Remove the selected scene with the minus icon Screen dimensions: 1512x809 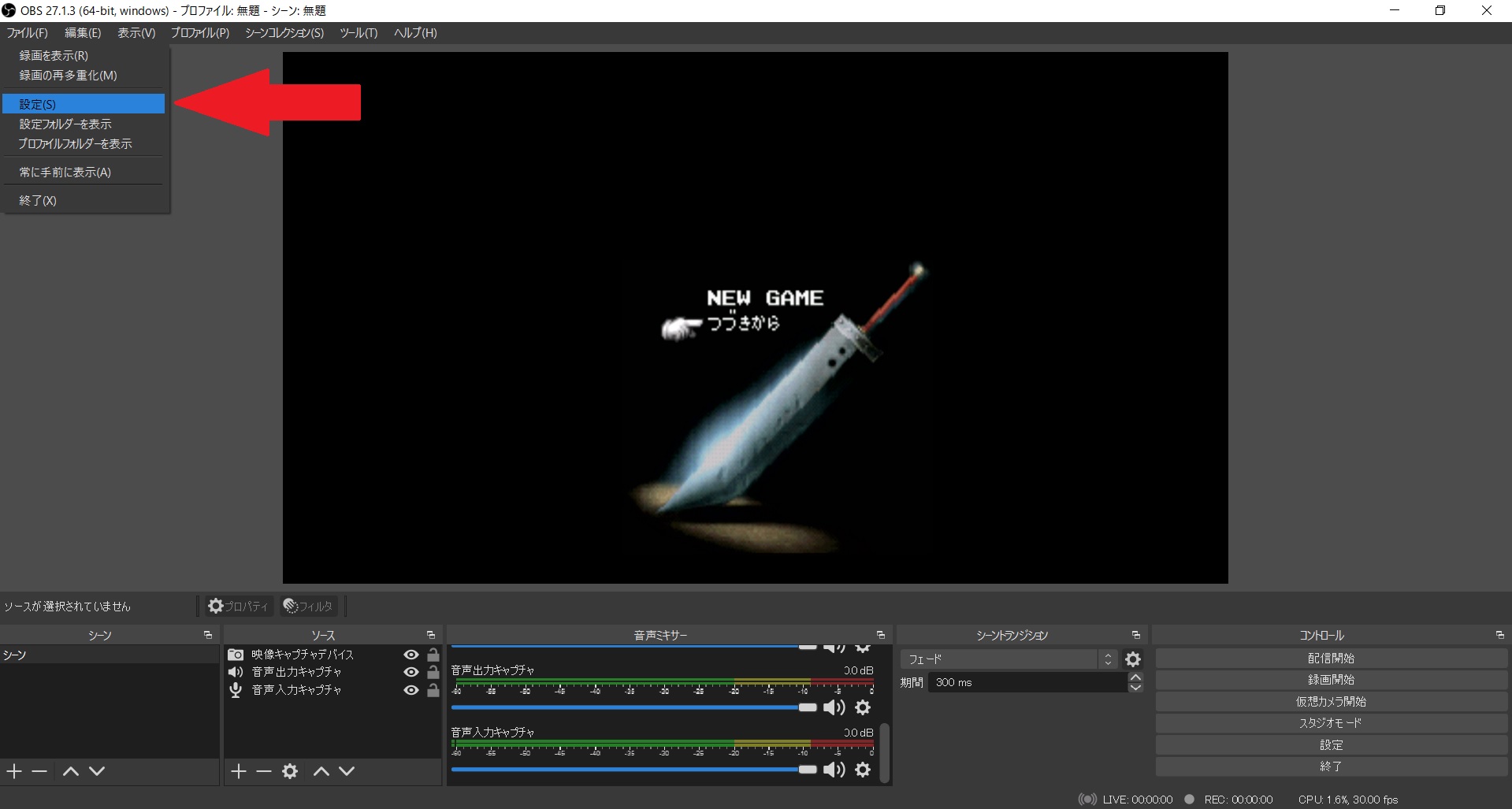[39, 771]
